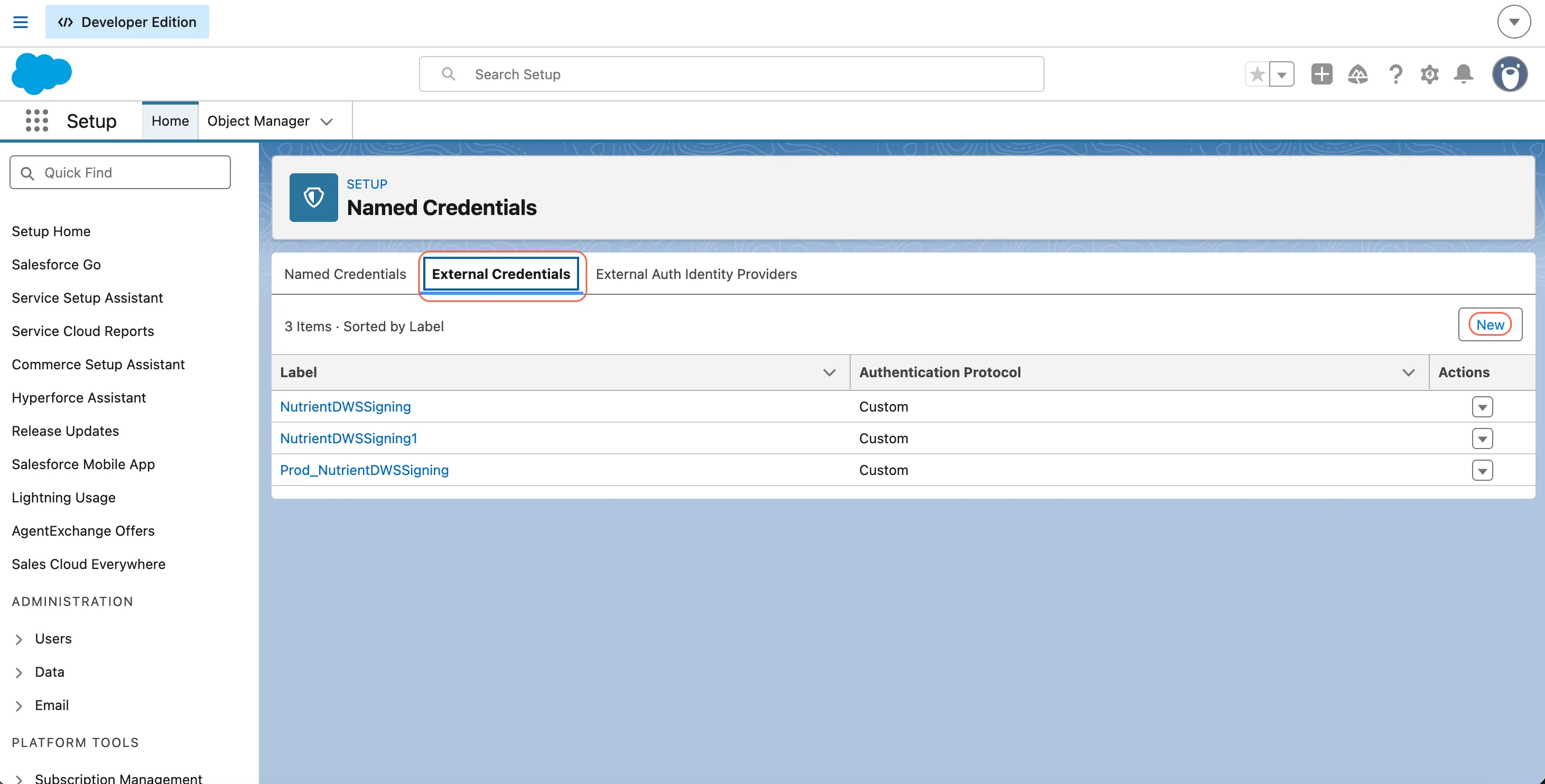1545x784 pixels.
Task: Click the favorites star icon
Action: tap(1257, 74)
